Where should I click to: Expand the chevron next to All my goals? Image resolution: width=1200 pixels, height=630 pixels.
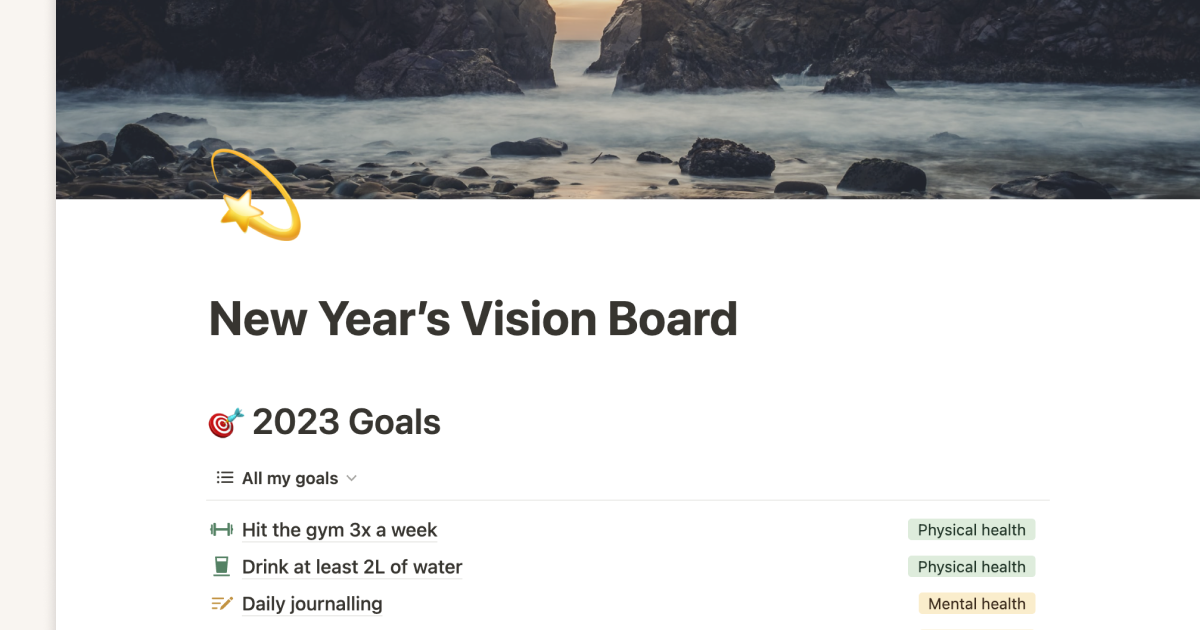coord(351,478)
